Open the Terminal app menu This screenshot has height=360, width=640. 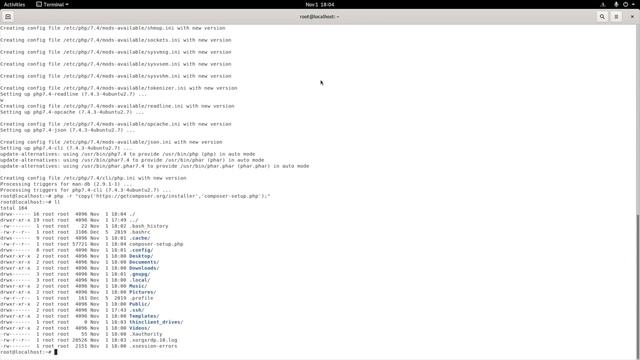point(52,4)
